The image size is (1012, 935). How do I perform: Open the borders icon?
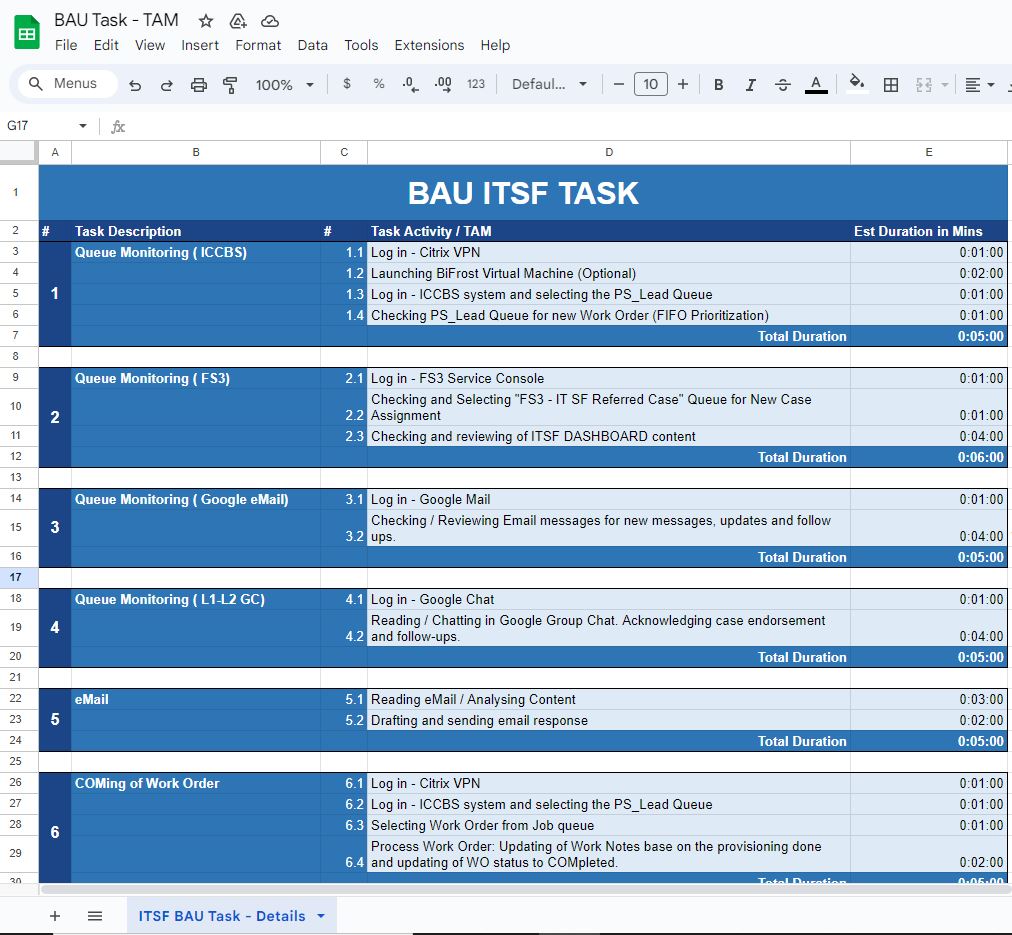coord(891,85)
